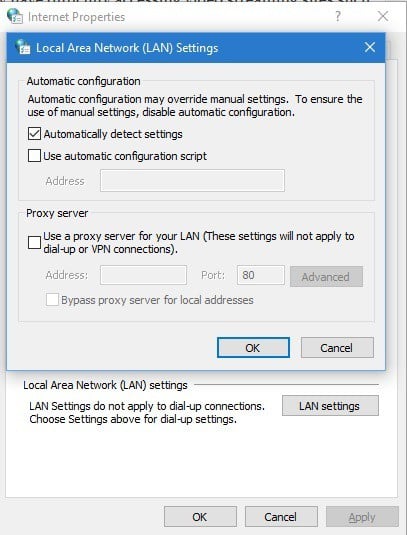Open Advanced proxy settings

(x=326, y=276)
